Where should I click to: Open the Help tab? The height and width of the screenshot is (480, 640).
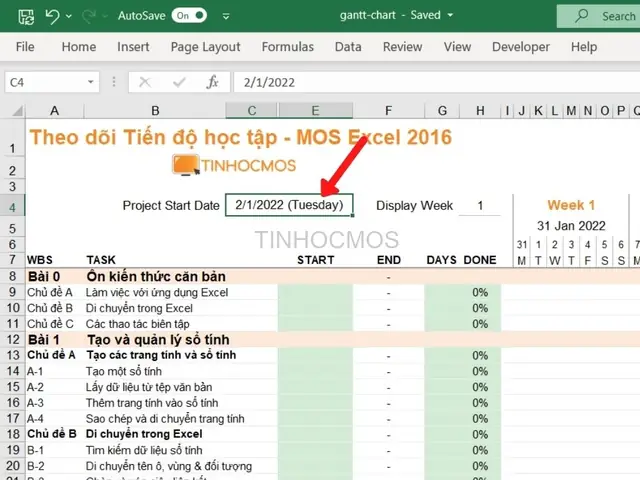pyautogui.click(x=584, y=47)
